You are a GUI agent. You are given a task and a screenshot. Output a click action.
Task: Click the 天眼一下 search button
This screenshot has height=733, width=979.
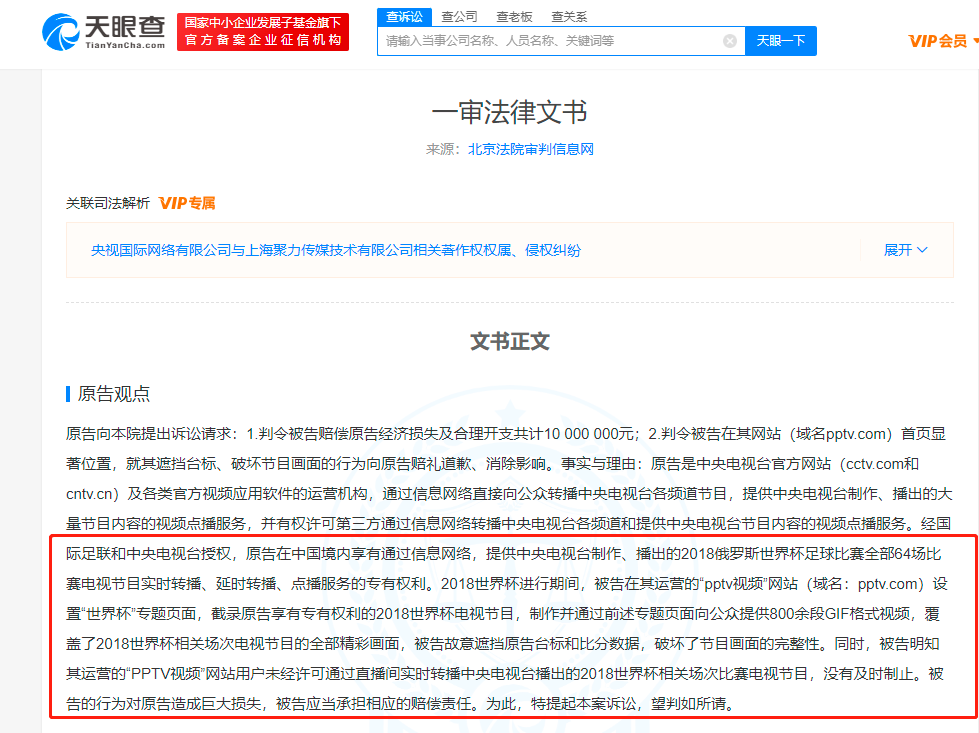780,41
